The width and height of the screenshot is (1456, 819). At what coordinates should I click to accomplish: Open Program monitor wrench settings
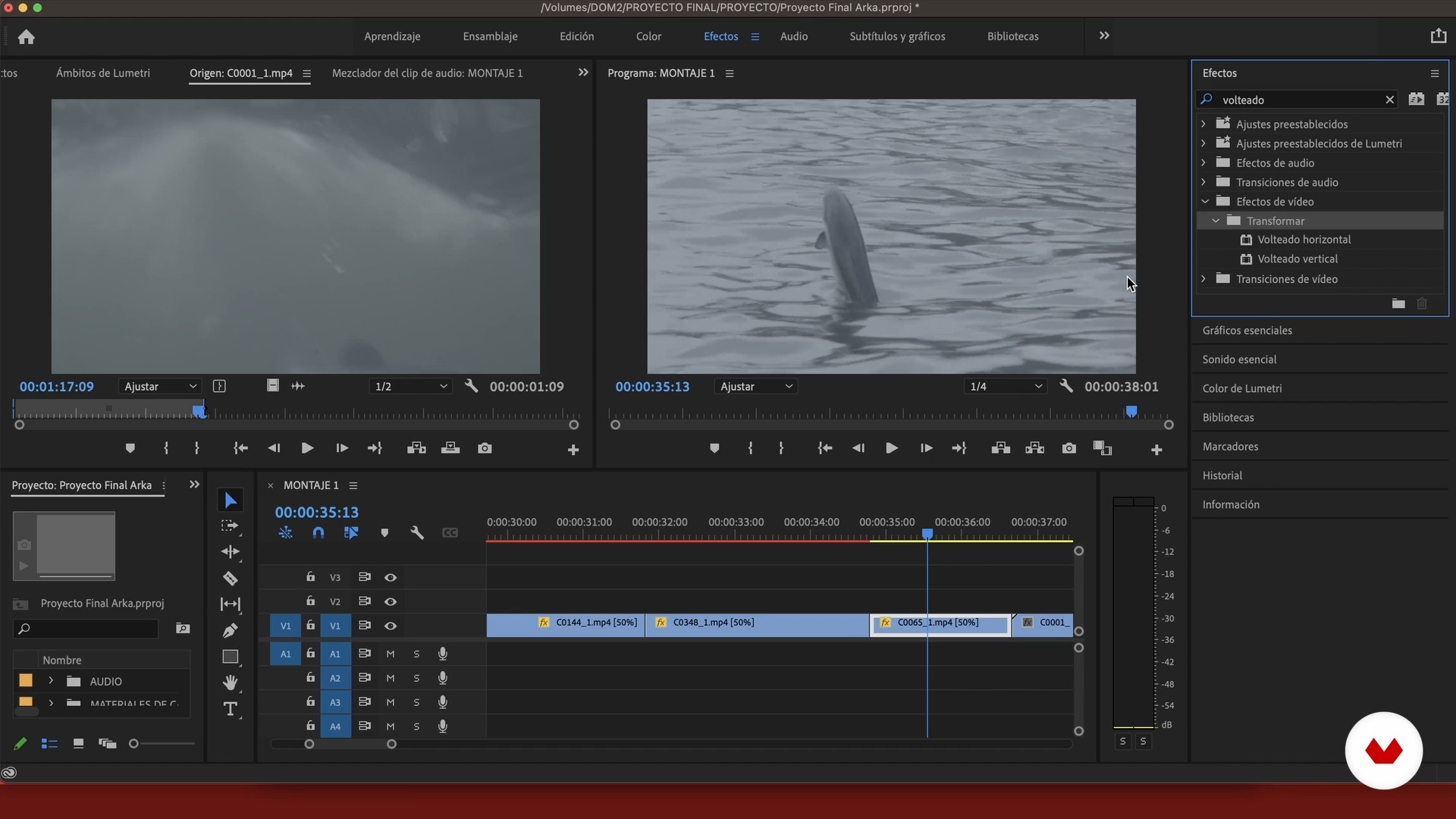1066,386
